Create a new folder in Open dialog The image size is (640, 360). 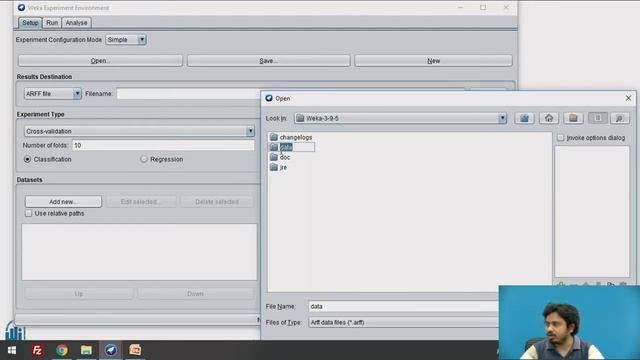click(x=573, y=118)
